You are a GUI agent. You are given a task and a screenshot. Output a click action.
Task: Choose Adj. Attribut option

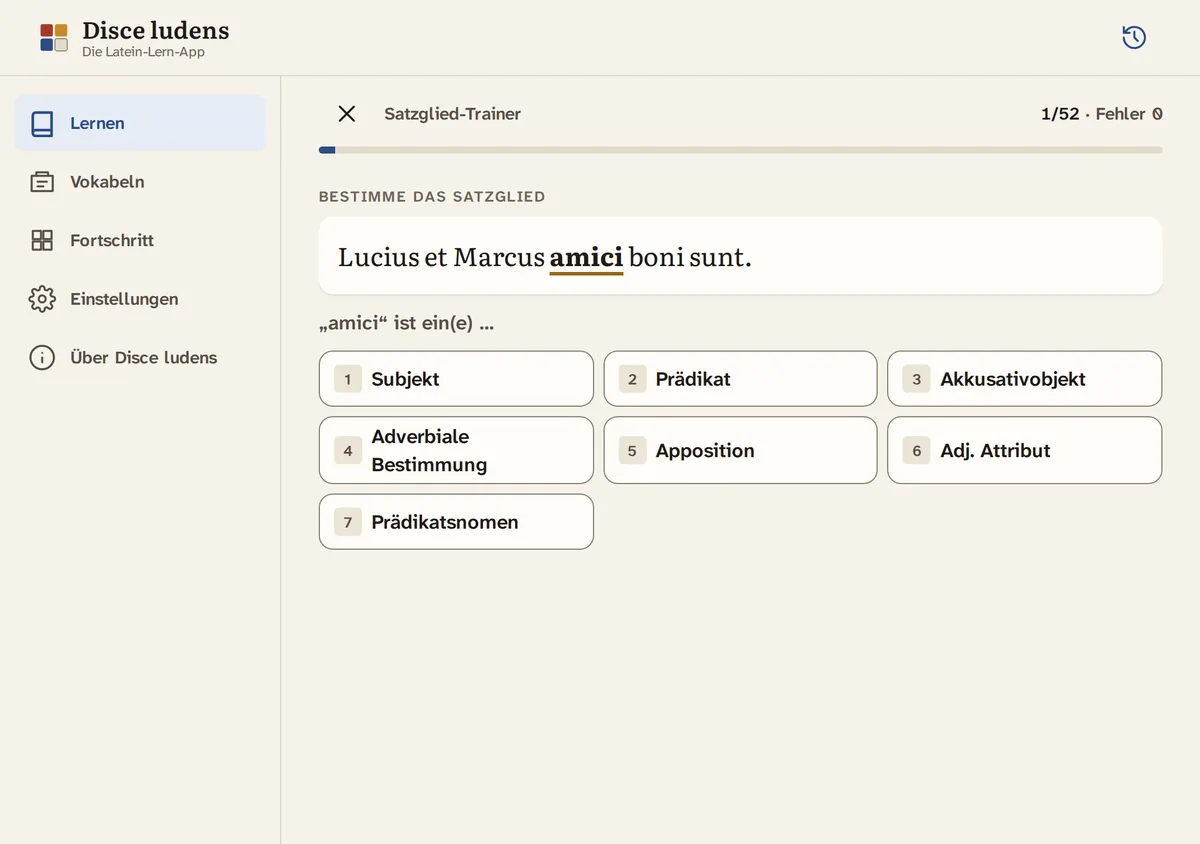[1025, 450]
